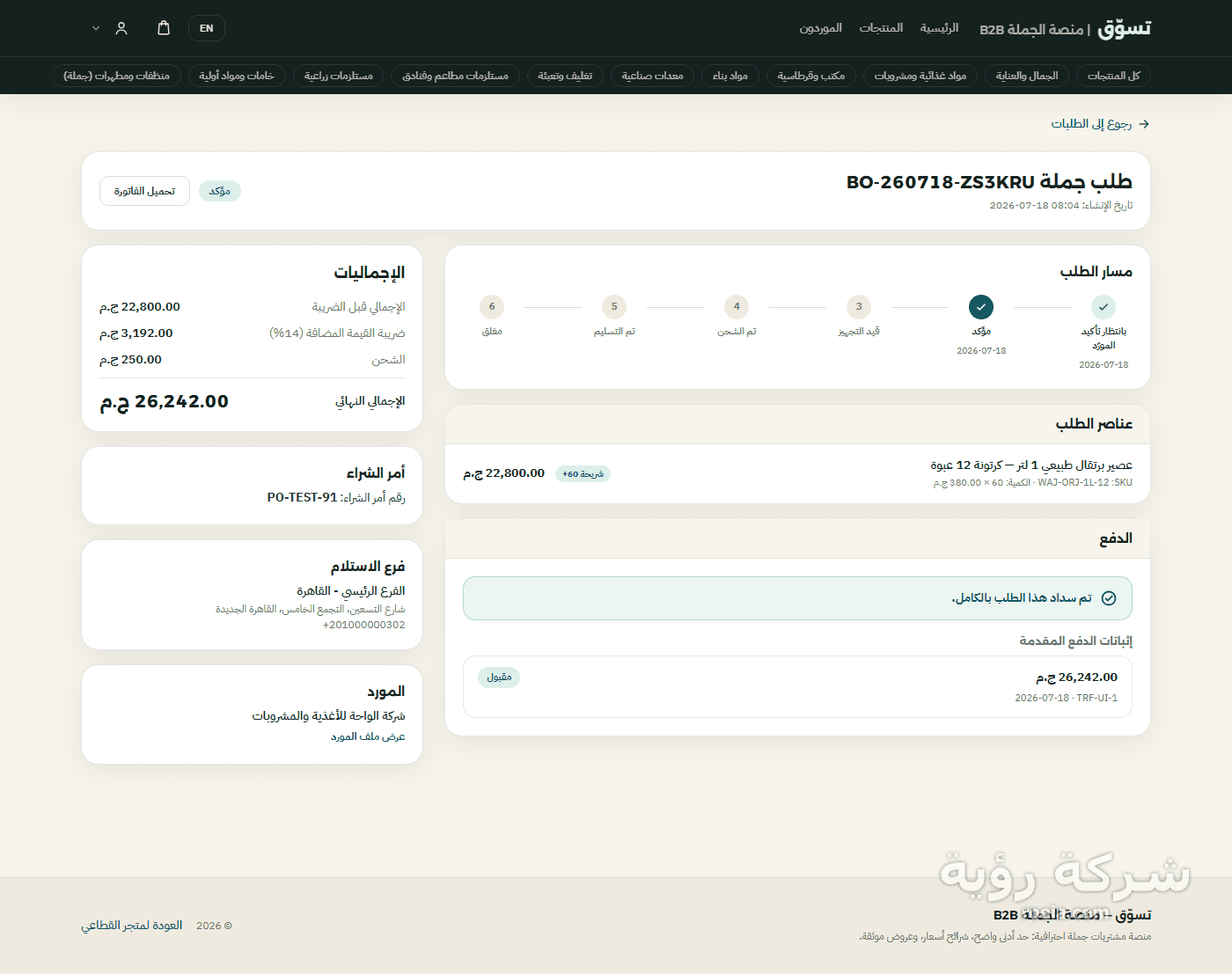The image size is (1232, 974).
Task: Click the تسوّق site logo
Action: coord(1125,28)
